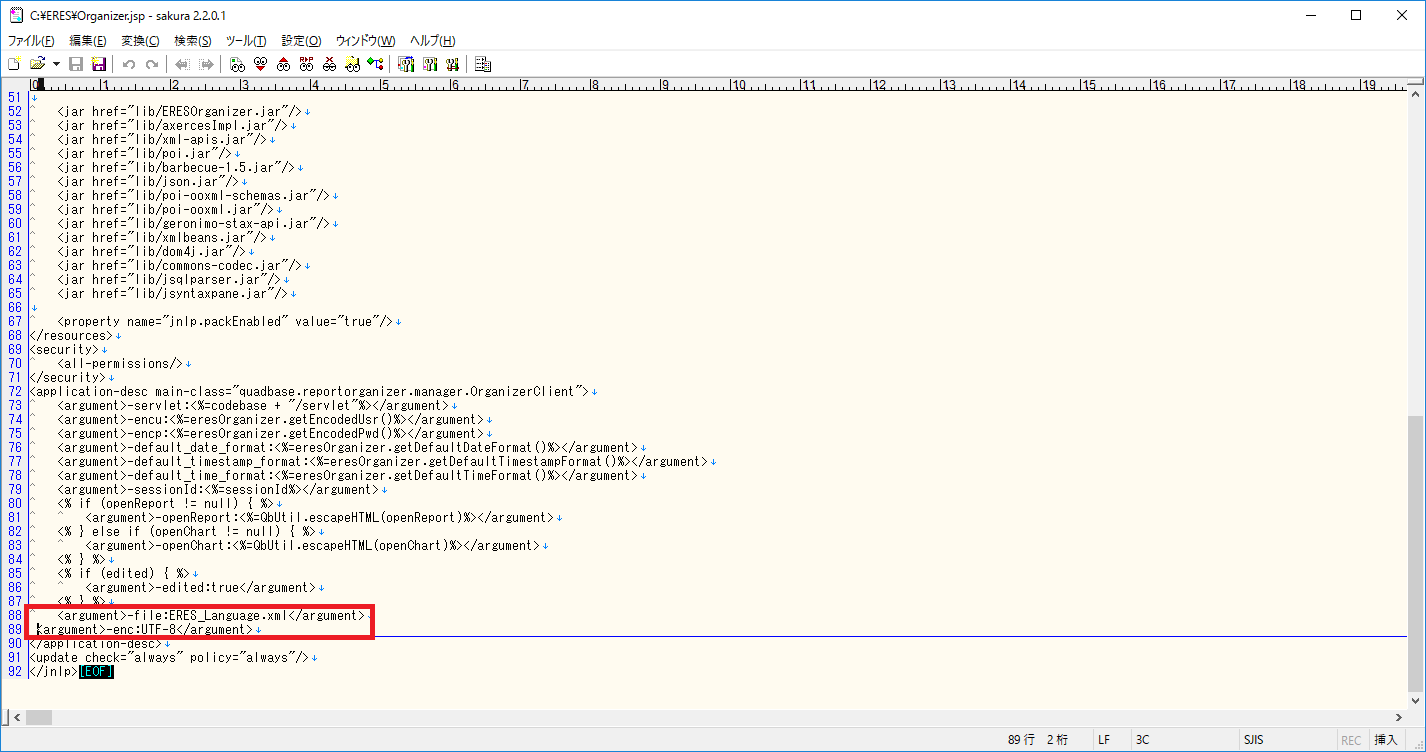Open common settings icon
Image resolution: width=1426 pixels, height=752 pixels.
click(452, 64)
